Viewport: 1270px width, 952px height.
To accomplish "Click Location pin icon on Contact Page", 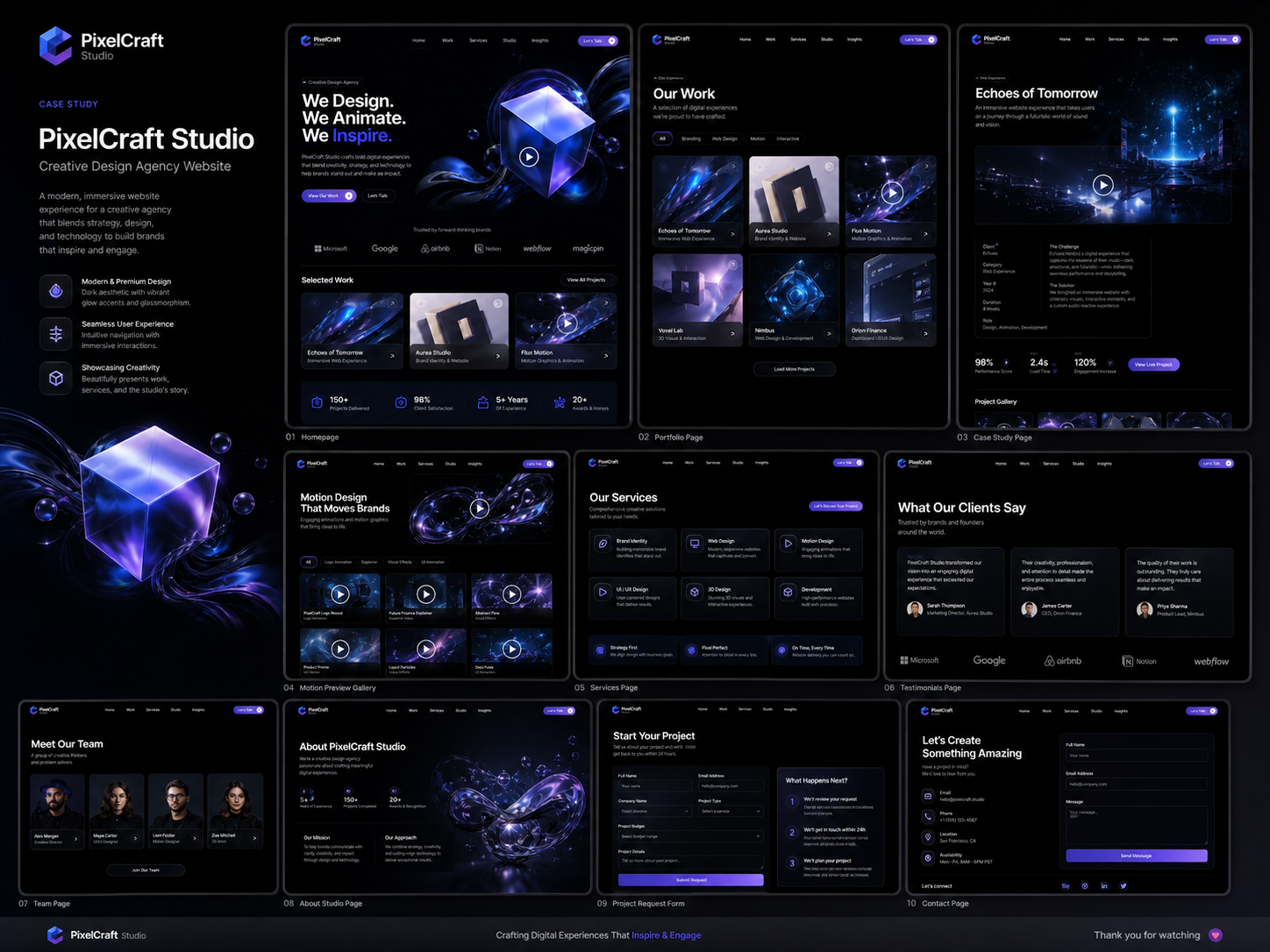I will point(928,837).
